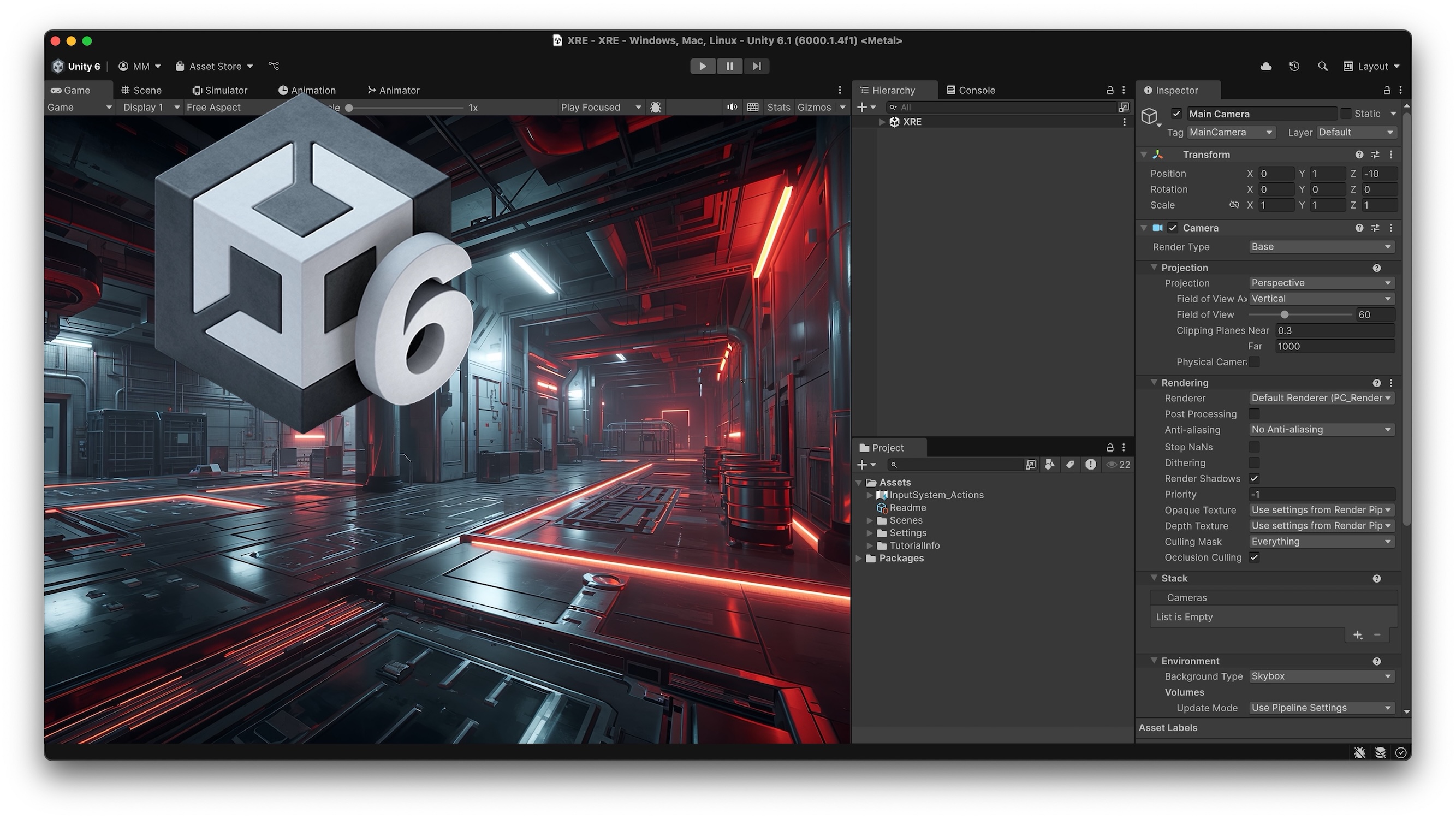Viewport: 1456px width, 819px height.
Task: Open the Undo History clock icon
Action: [x=1294, y=66]
